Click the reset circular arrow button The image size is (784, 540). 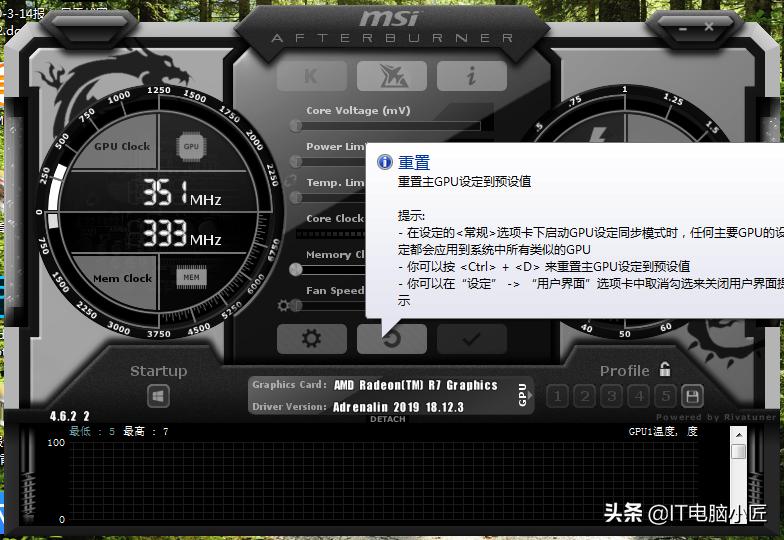pos(392,338)
